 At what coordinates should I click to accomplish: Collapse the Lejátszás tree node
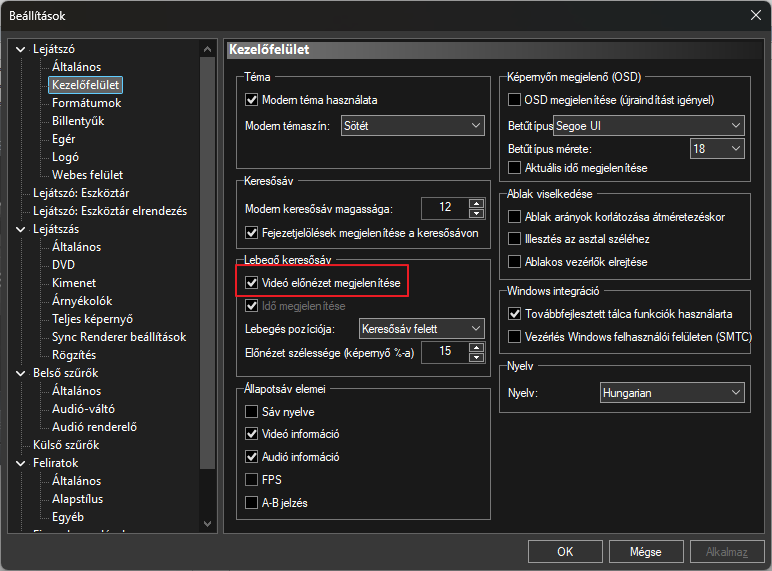point(21,229)
